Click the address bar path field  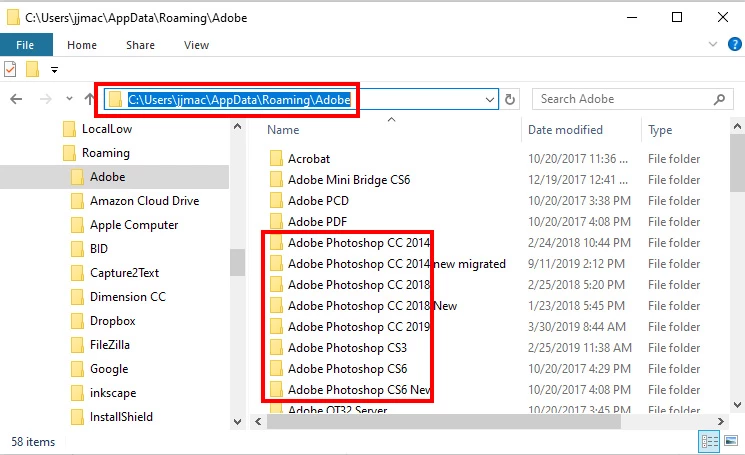point(301,99)
